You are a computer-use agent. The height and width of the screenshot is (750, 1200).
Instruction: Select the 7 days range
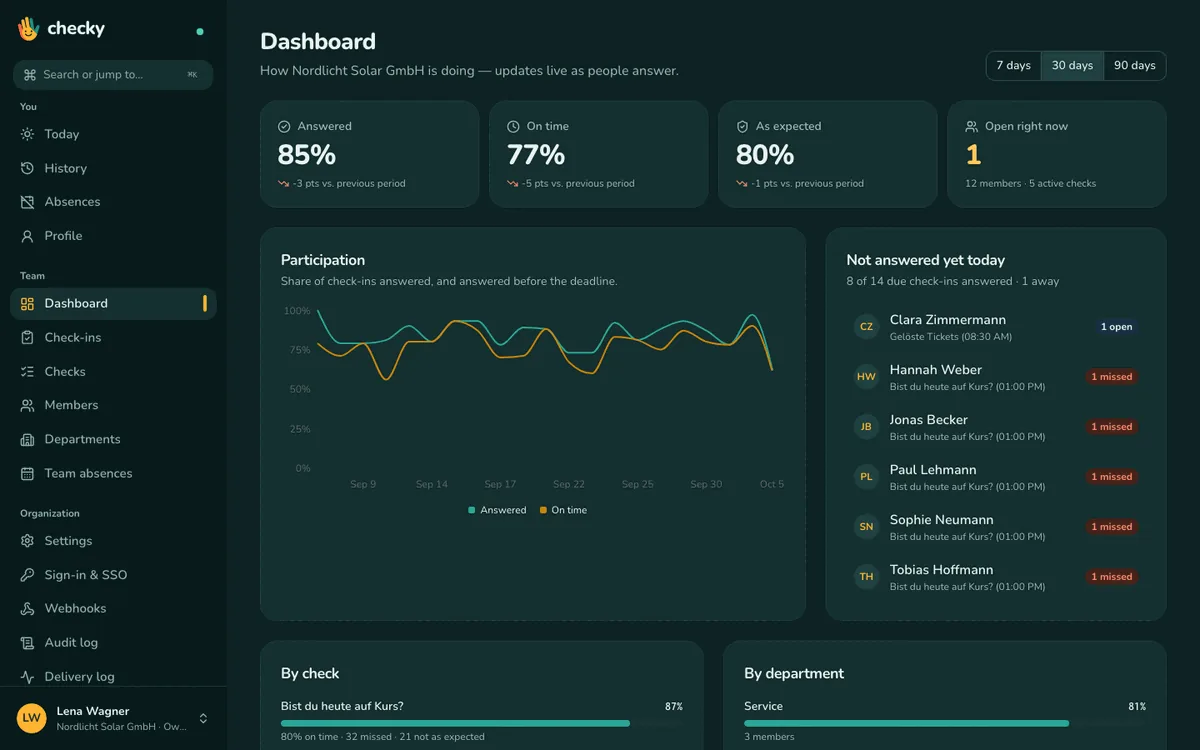(x=1013, y=65)
